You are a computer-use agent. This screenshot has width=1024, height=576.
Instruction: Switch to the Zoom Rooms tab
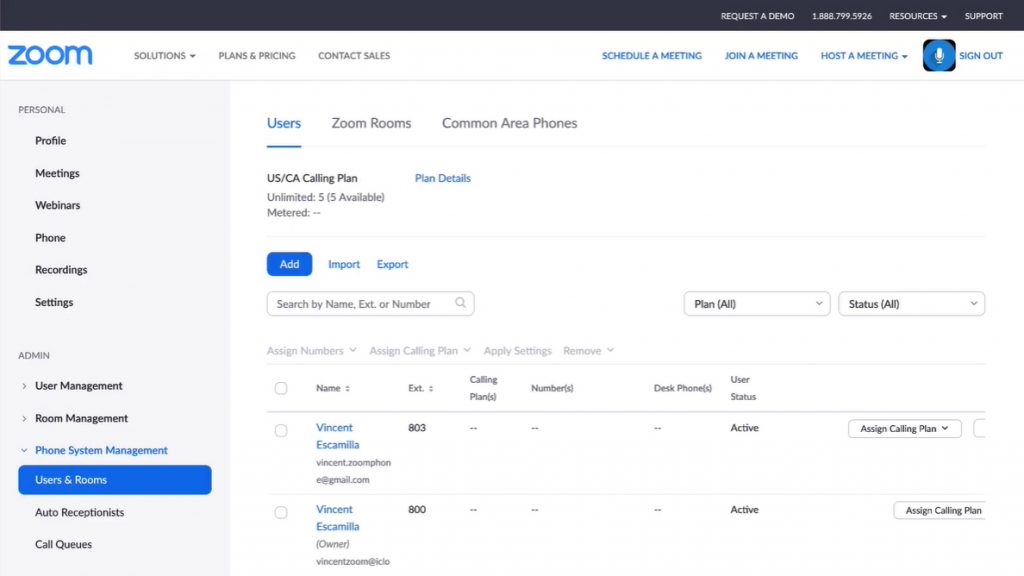371,123
